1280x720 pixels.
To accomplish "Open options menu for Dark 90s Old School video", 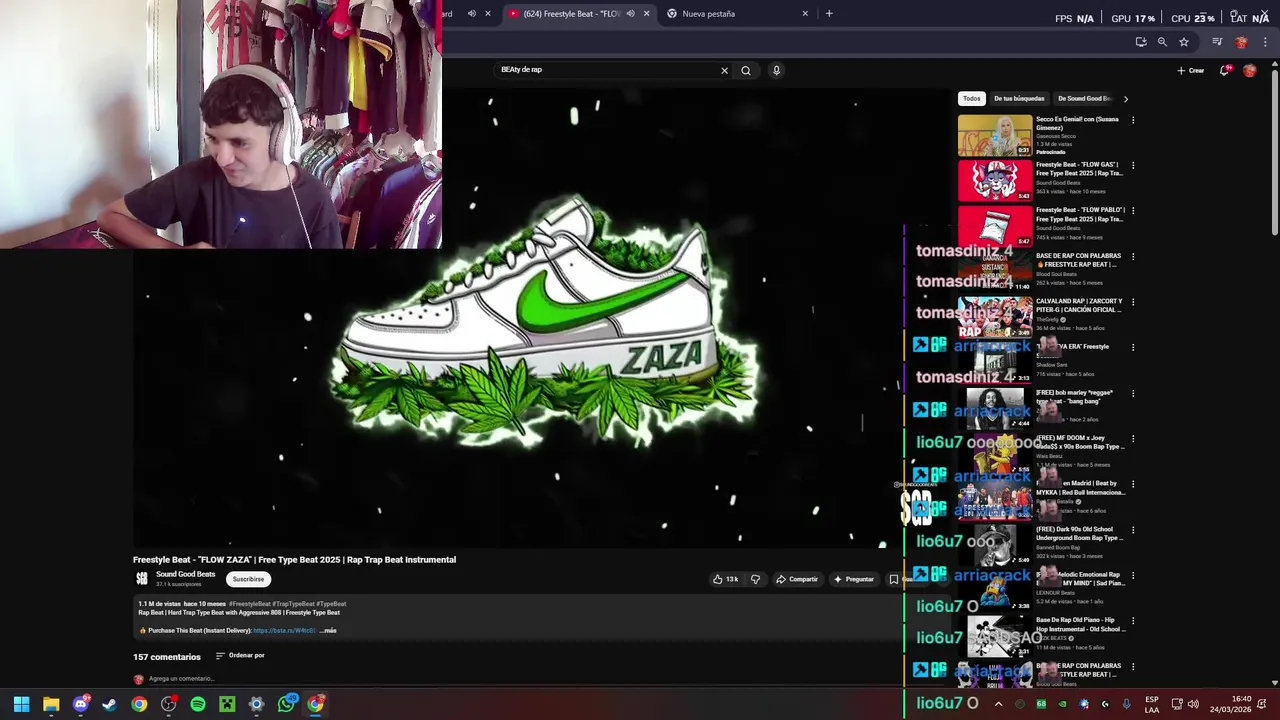I will click(x=1133, y=530).
